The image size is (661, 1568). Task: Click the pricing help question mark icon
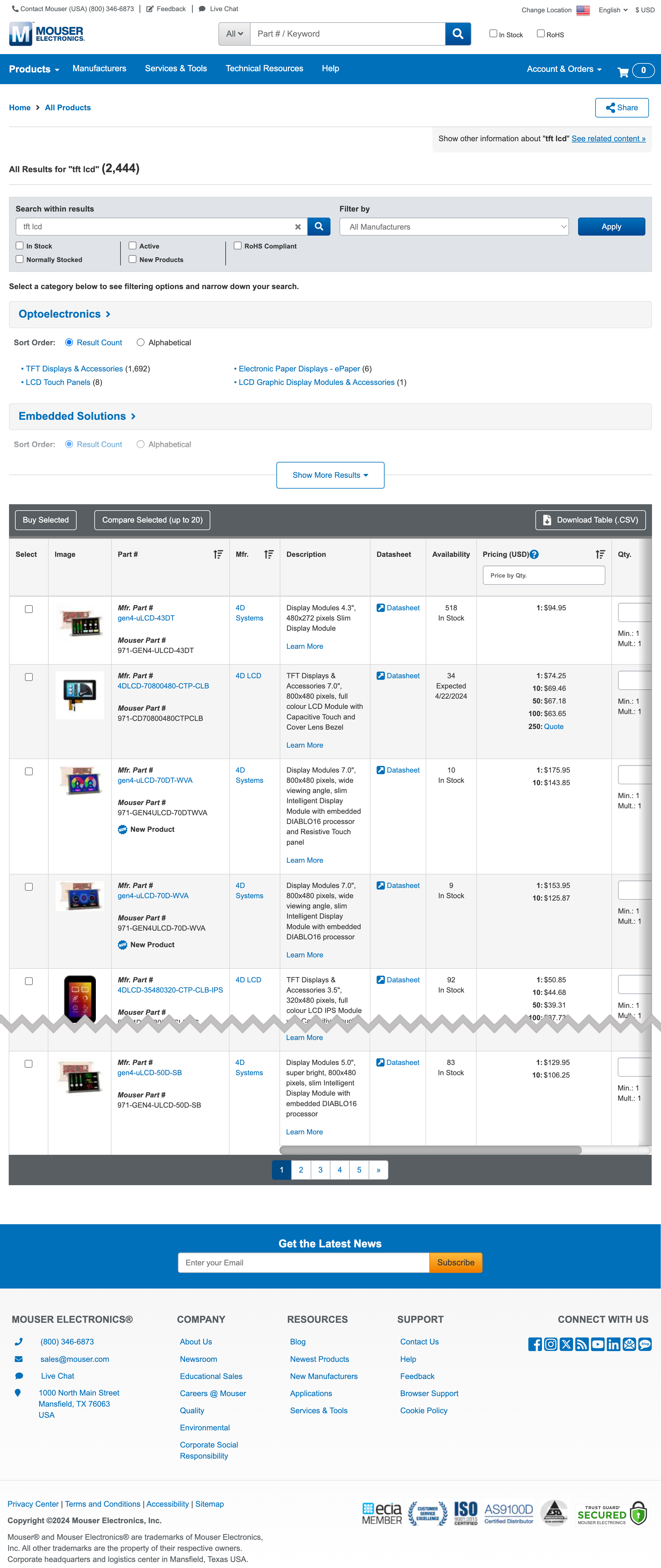[534, 554]
